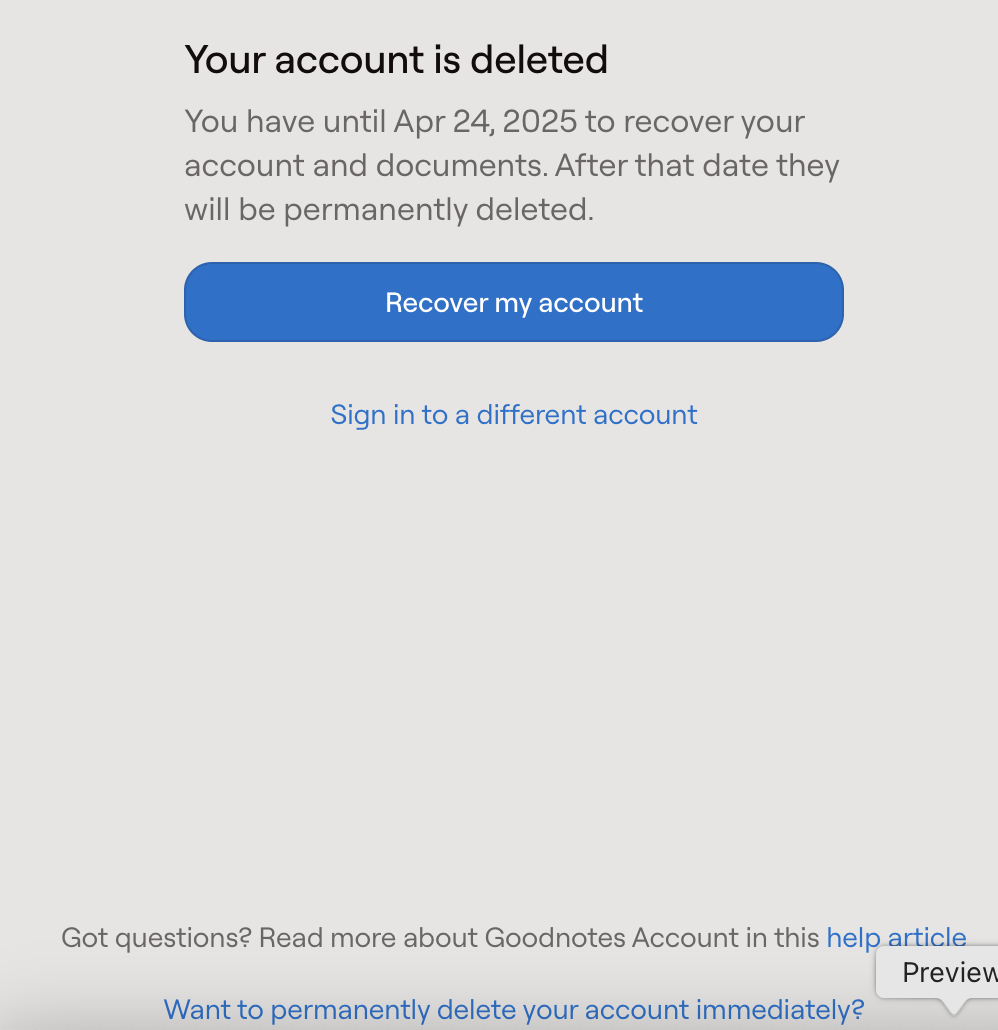Click the word "immediately?" in the bottom link
This screenshot has height=1030, width=998.
pos(779,1009)
